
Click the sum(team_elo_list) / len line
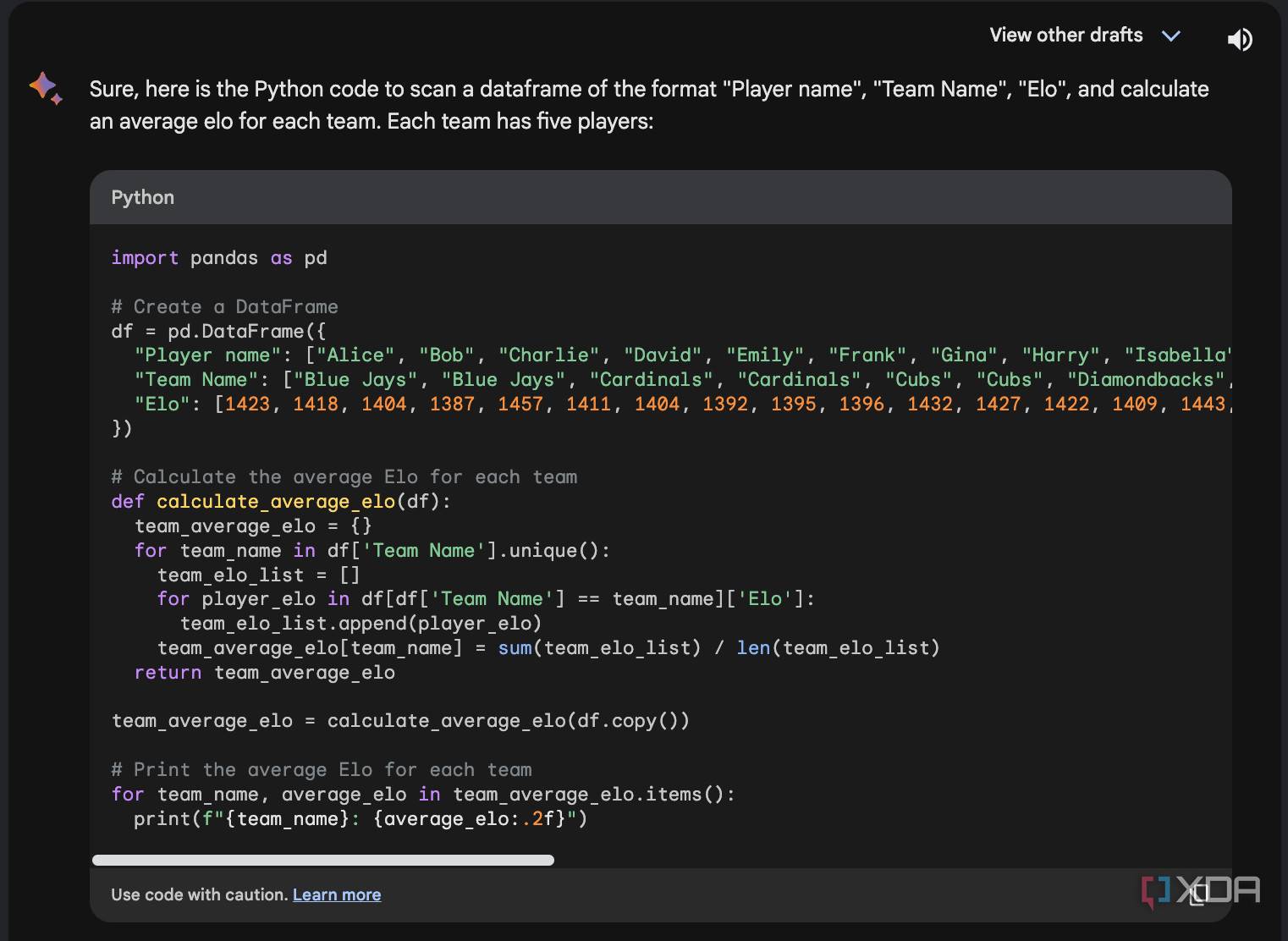point(548,648)
